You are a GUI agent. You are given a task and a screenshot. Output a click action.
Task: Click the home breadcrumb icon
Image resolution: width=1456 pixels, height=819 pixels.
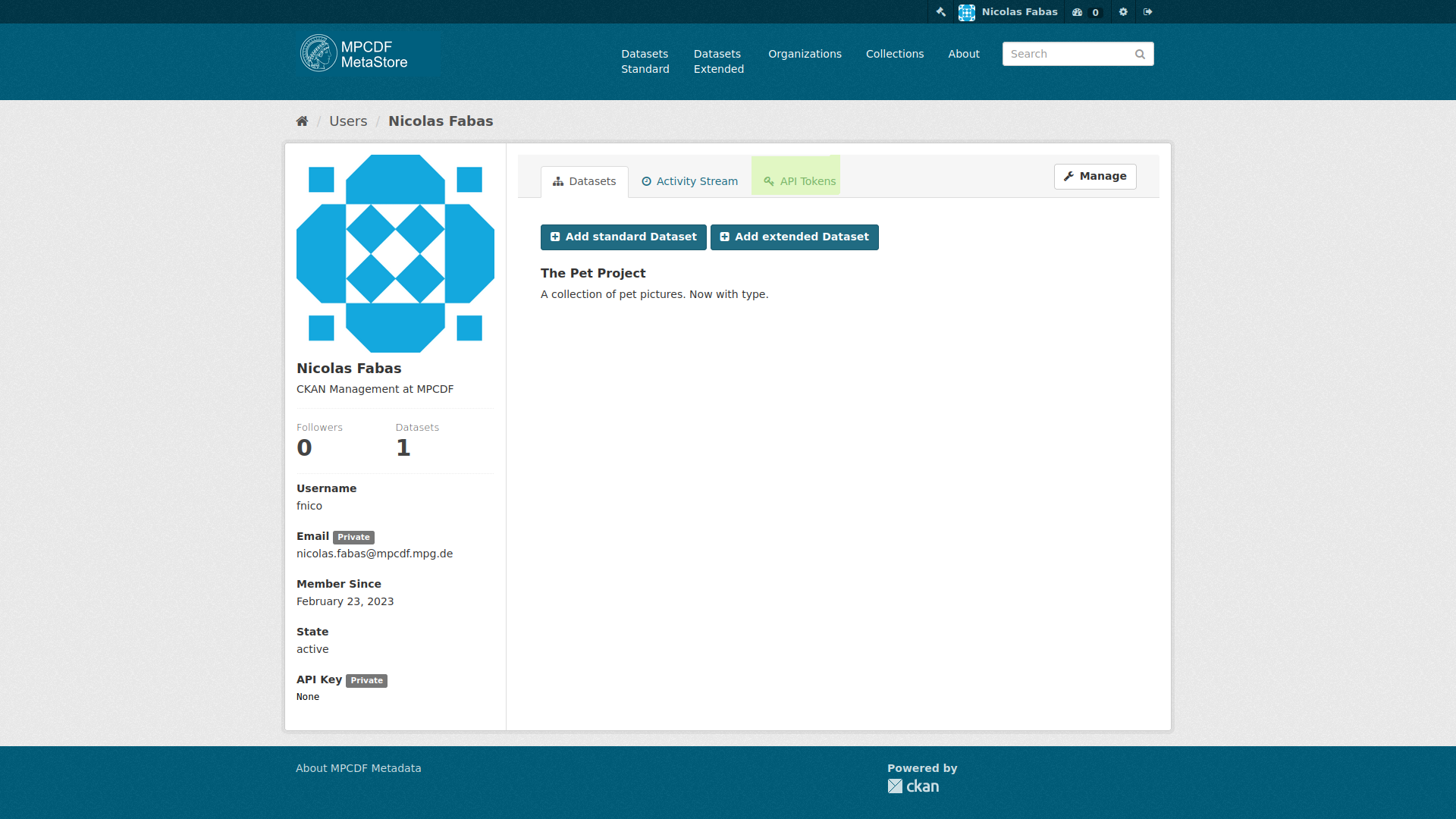[x=301, y=121]
